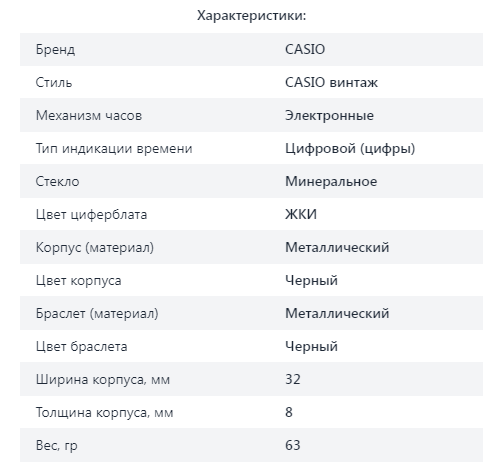Click the Ширина корпуса value 32

(x=293, y=379)
